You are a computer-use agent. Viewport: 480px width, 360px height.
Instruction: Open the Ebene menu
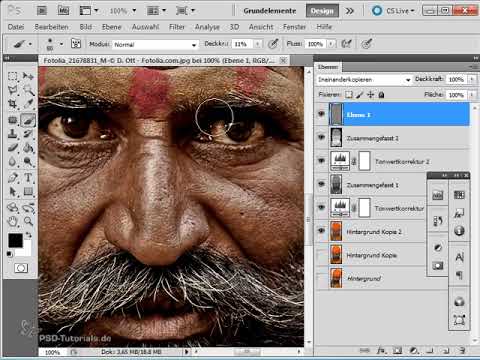pos(112,27)
